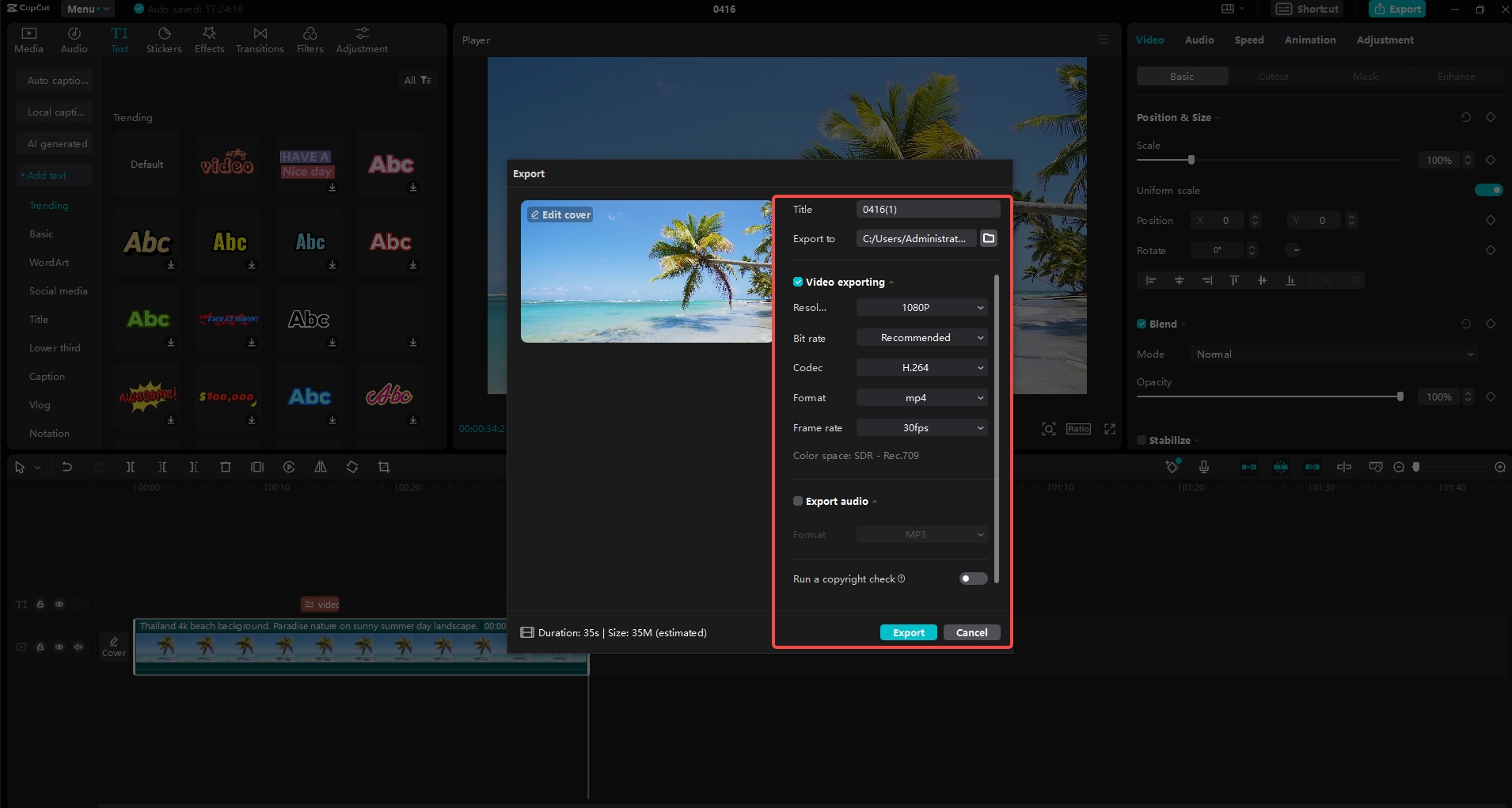Select the Effects panel icon
Image resolution: width=1512 pixels, height=808 pixels.
click(208, 40)
